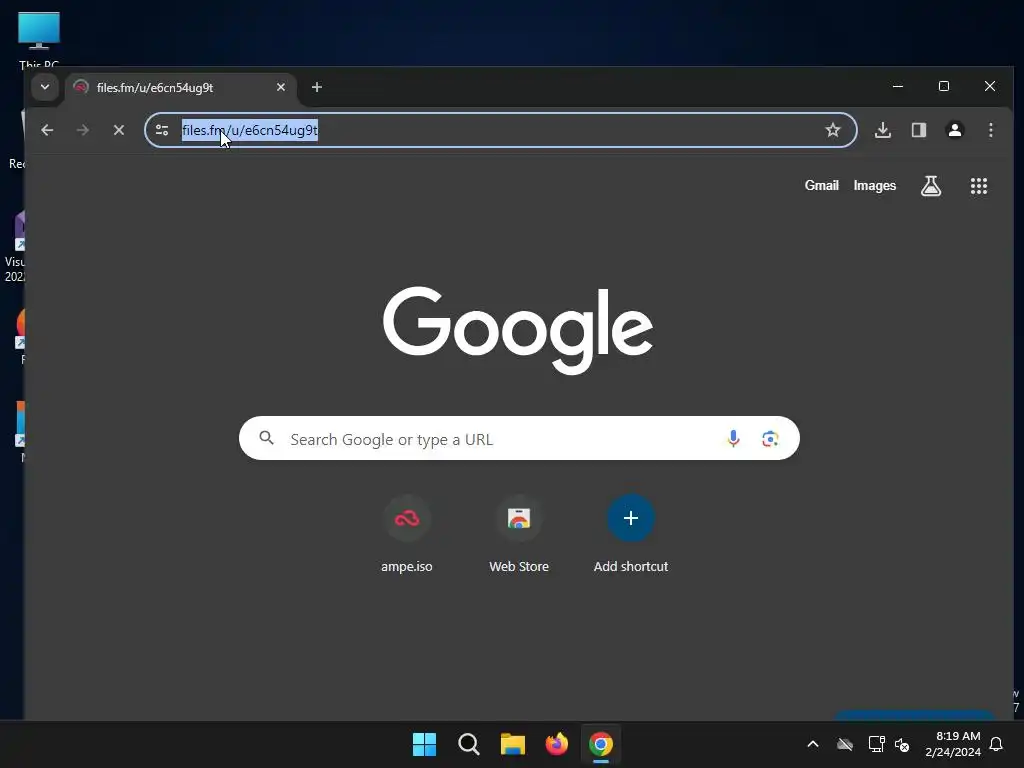Open the Google apps grid icon
The height and width of the screenshot is (768, 1024).
[x=978, y=186]
